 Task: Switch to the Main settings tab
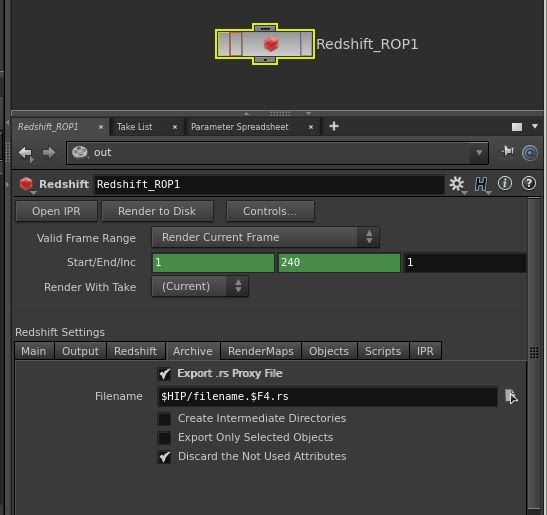[x=34, y=351]
